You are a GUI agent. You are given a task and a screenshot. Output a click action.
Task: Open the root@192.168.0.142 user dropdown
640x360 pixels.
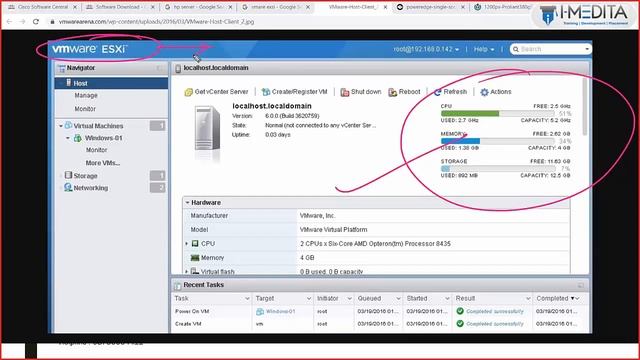coord(426,49)
